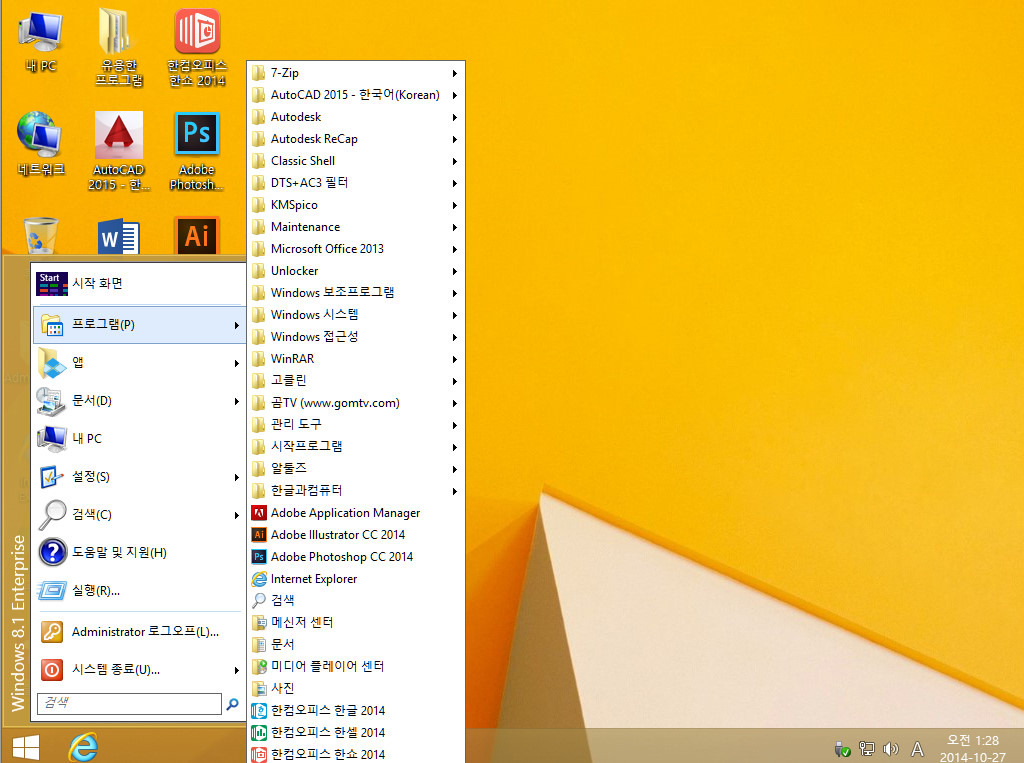Launch Adobe Photoshop desktop shortcut
The height and width of the screenshot is (763, 1024).
pyautogui.click(x=197, y=150)
